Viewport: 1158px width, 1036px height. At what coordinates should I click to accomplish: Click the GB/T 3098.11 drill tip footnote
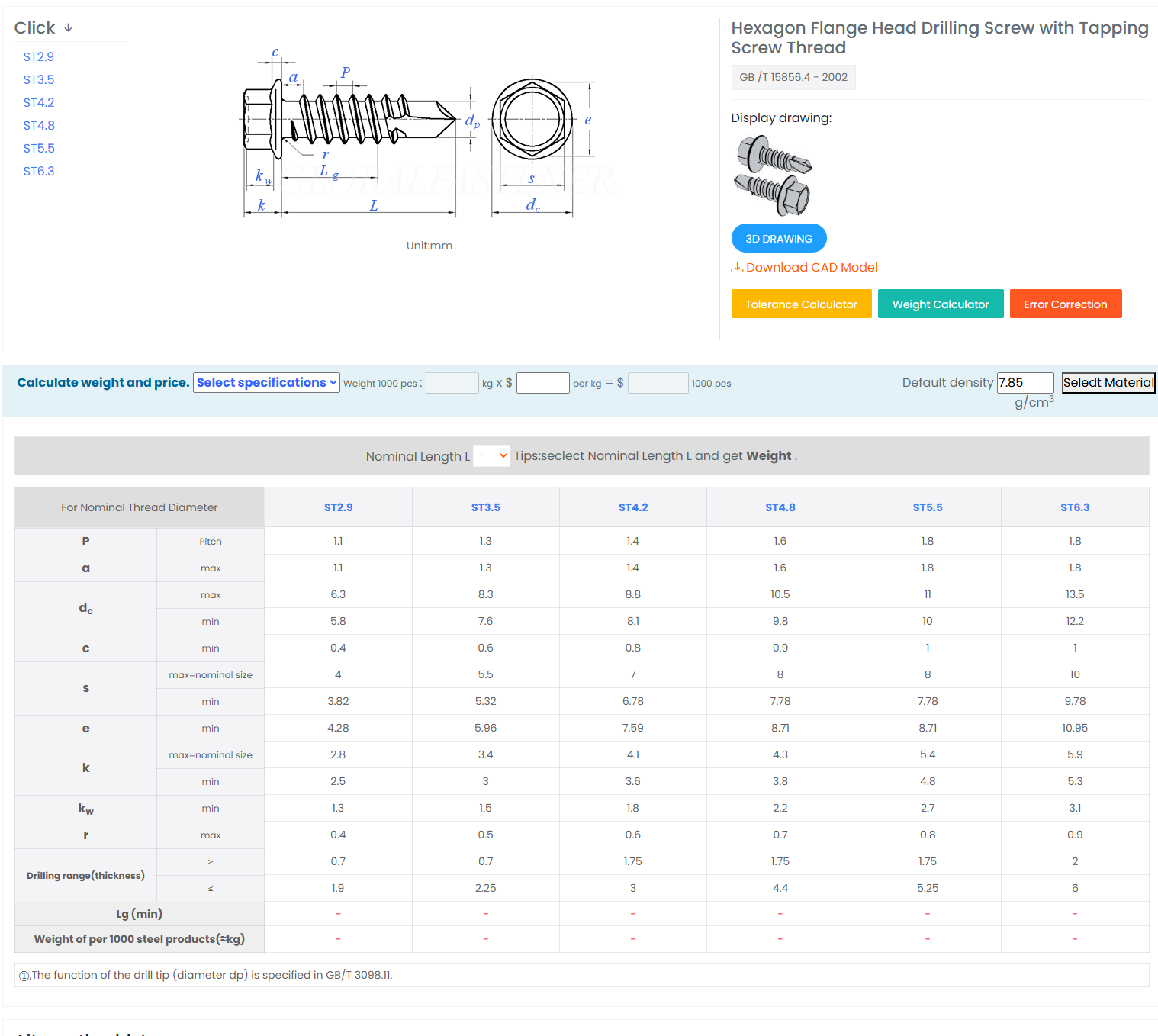205,975
